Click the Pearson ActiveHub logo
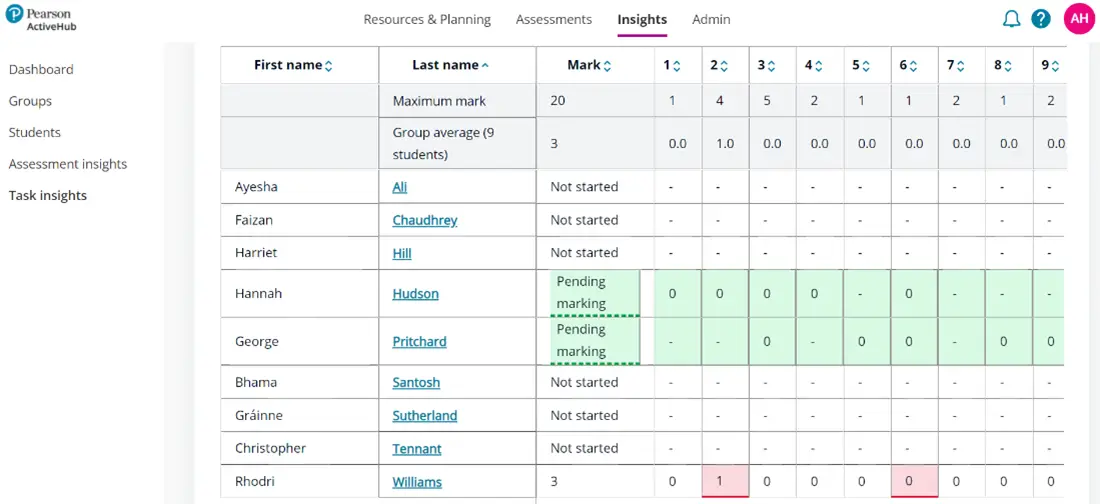The image size is (1100, 504). coord(41,19)
